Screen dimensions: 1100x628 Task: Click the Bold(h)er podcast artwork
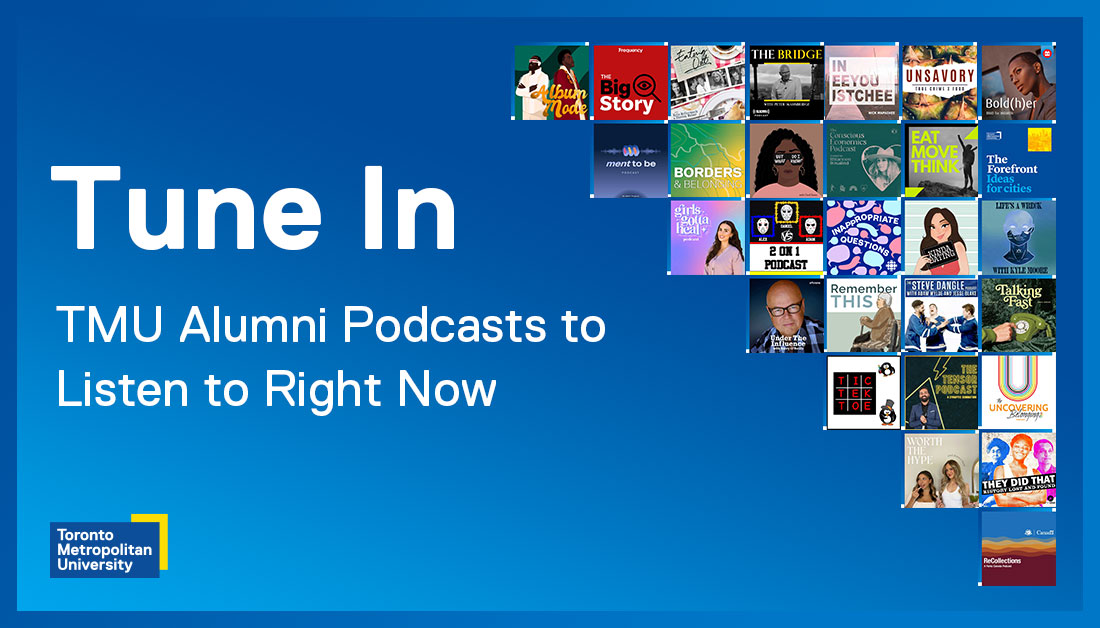coord(1018,82)
